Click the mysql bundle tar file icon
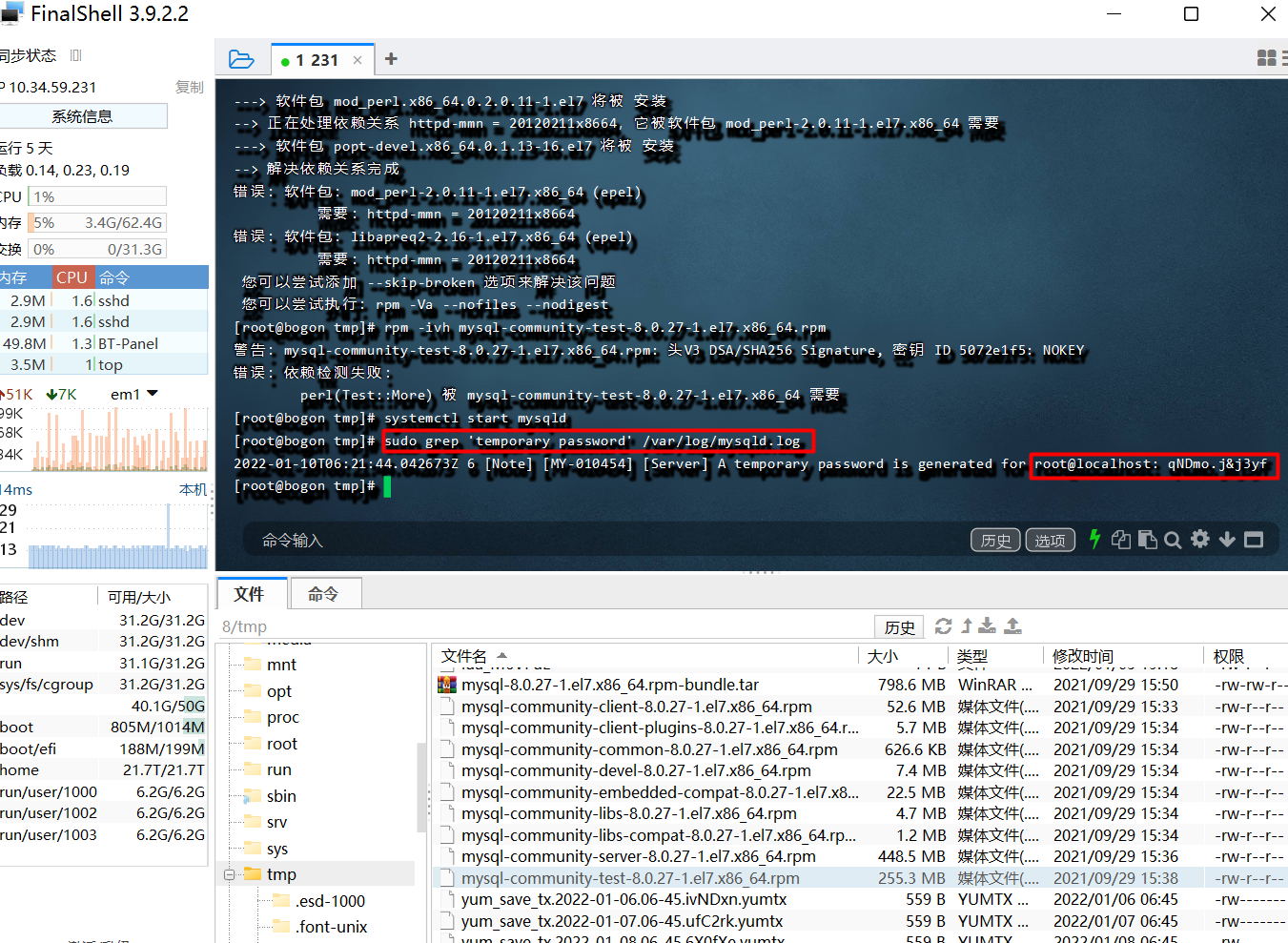Screen dimensions: 1288x943 tap(446, 685)
